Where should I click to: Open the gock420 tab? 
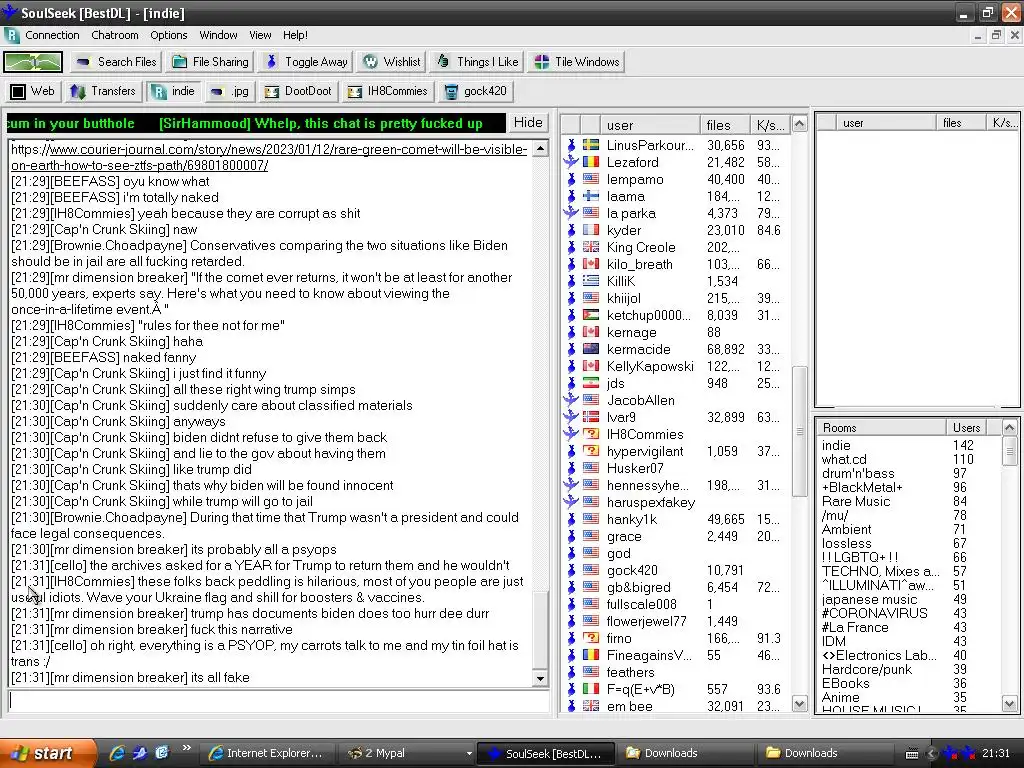point(475,91)
